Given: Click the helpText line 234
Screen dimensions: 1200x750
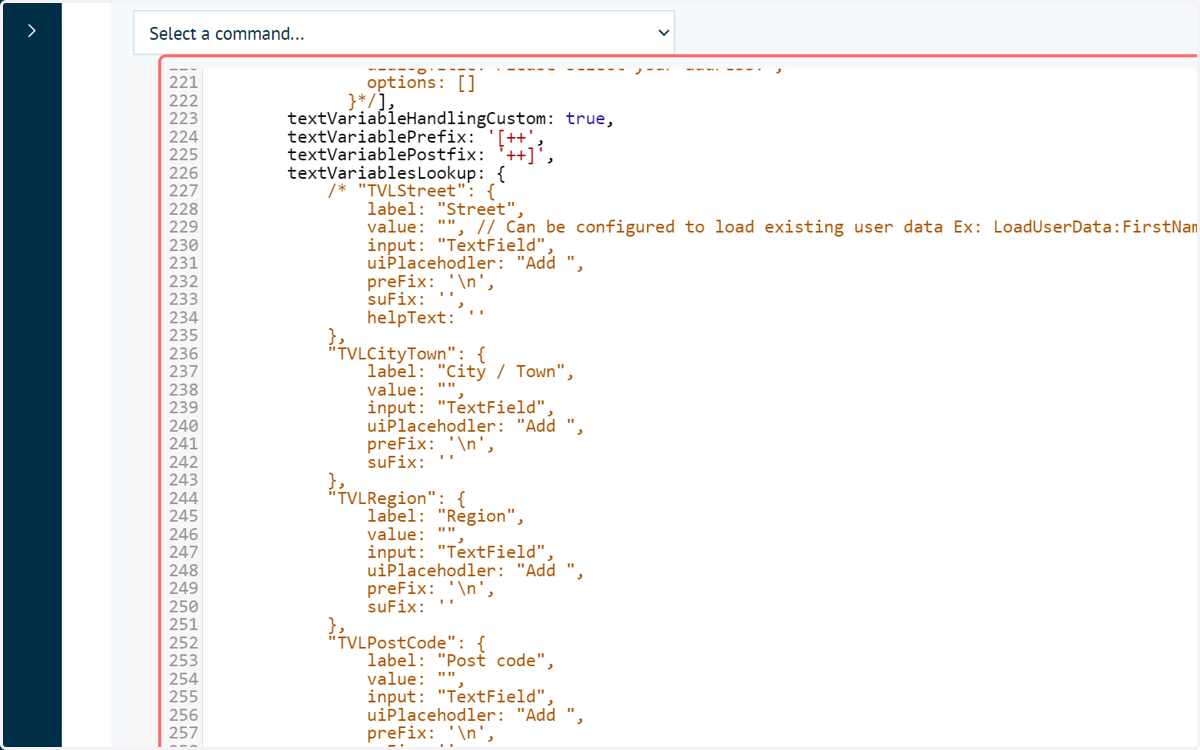Looking at the screenshot, I should [426, 318].
